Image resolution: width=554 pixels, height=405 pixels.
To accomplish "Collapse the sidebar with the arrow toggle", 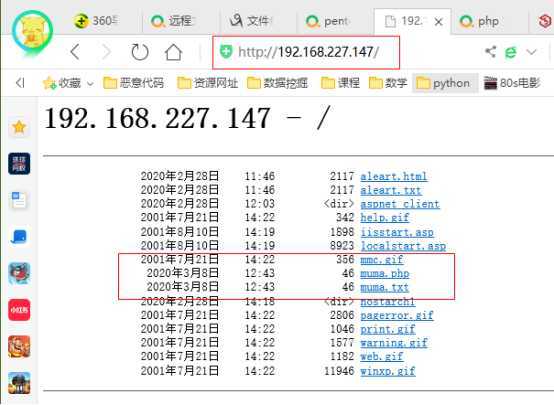I will 20,83.
